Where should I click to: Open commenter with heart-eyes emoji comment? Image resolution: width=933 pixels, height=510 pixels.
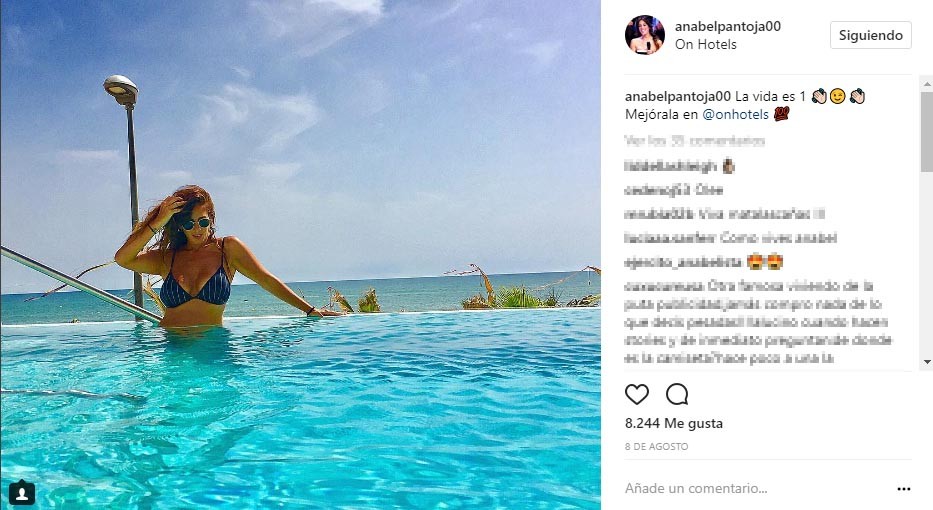[683, 262]
